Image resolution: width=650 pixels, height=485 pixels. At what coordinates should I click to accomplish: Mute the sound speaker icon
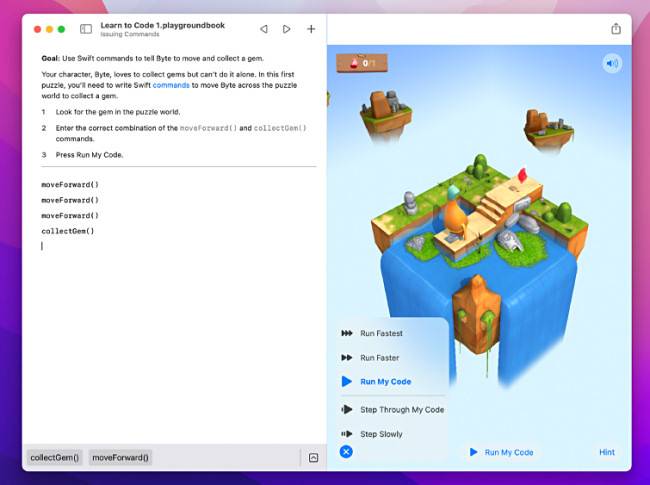(x=612, y=63)
